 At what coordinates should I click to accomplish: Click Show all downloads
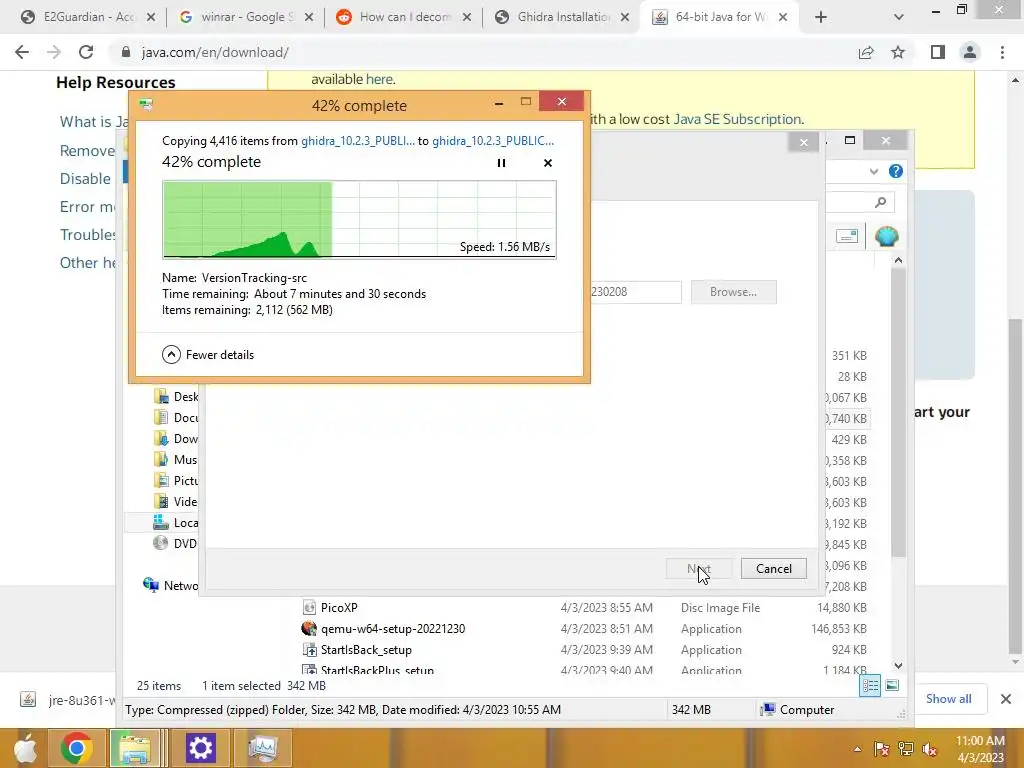click(x=948, y=699)
